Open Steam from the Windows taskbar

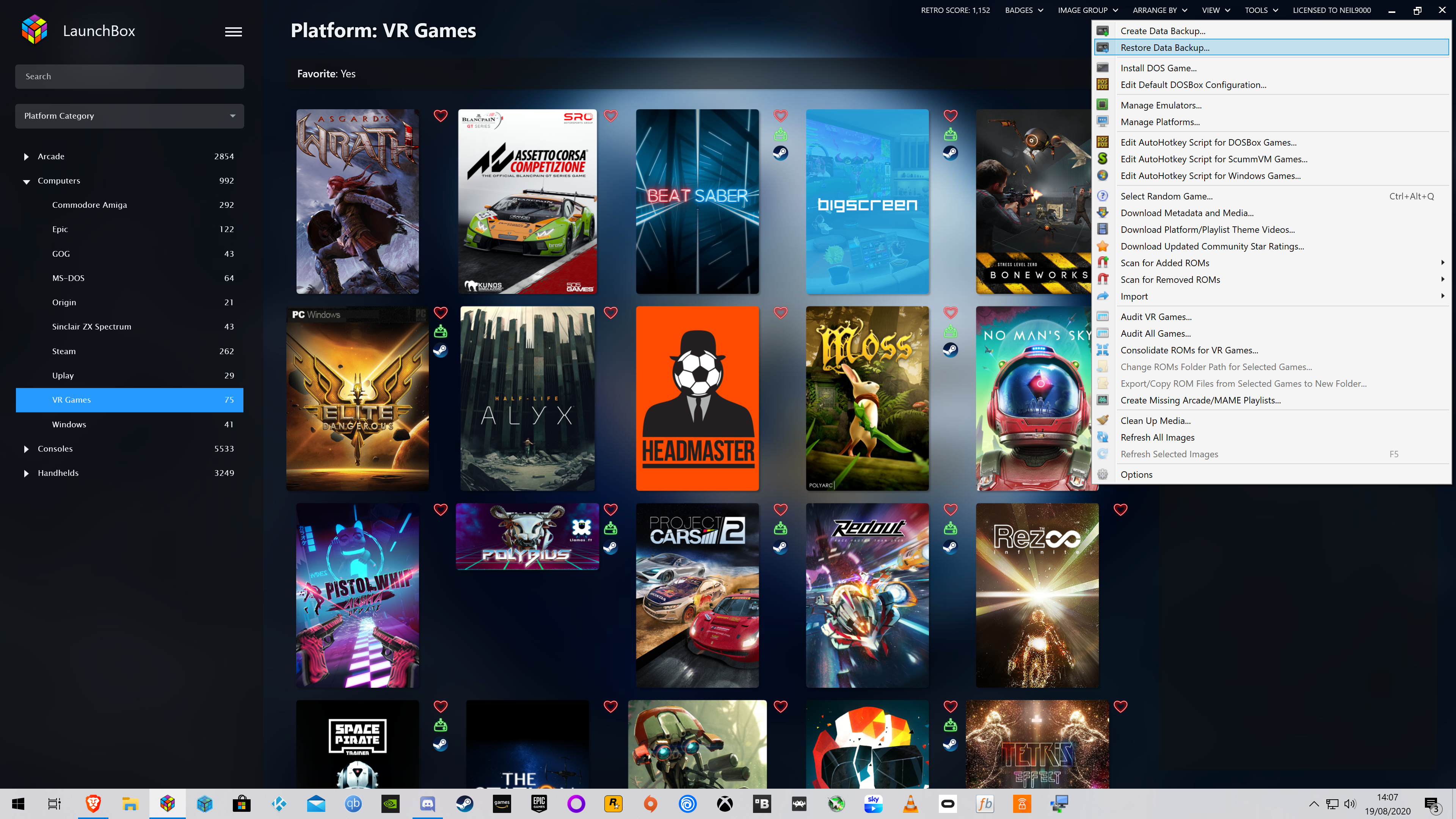(x=464, y=803)
